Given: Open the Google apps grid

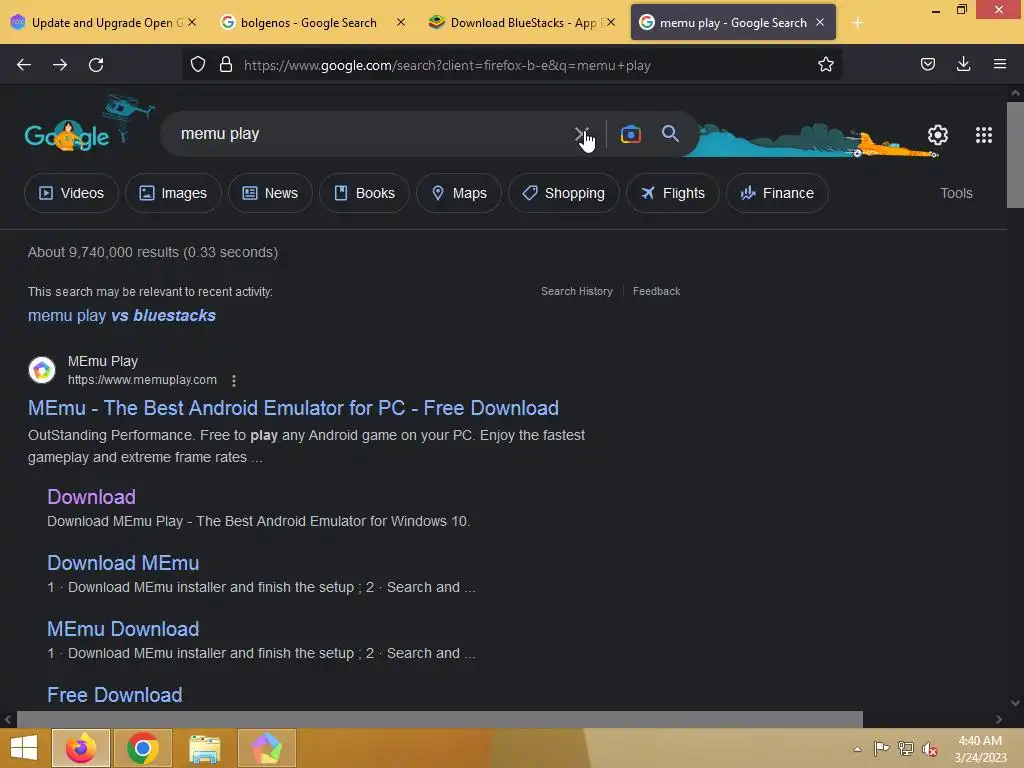Looking at the screenshot, I should pos(984,135).
